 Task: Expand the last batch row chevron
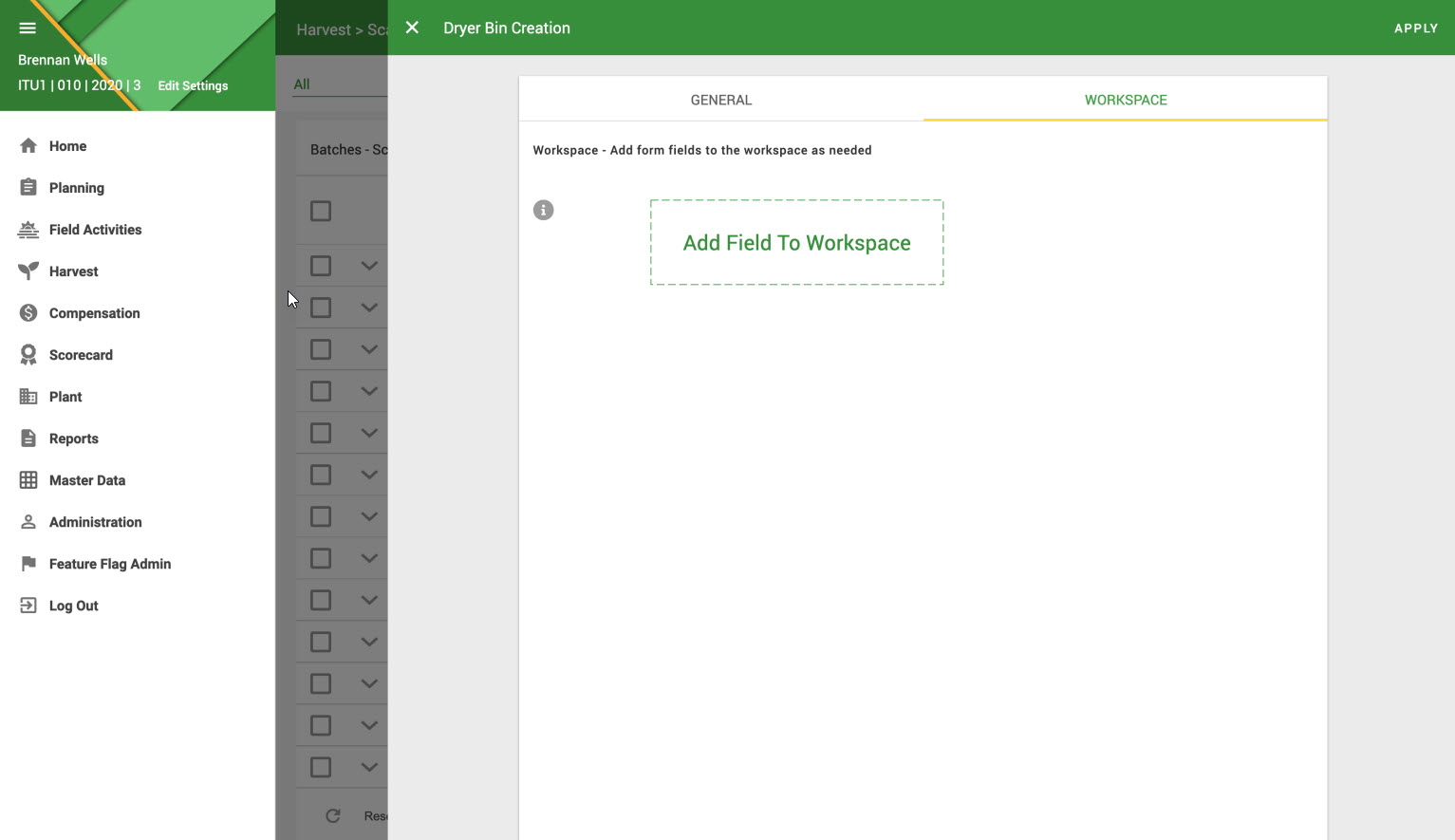pos(369,767)
